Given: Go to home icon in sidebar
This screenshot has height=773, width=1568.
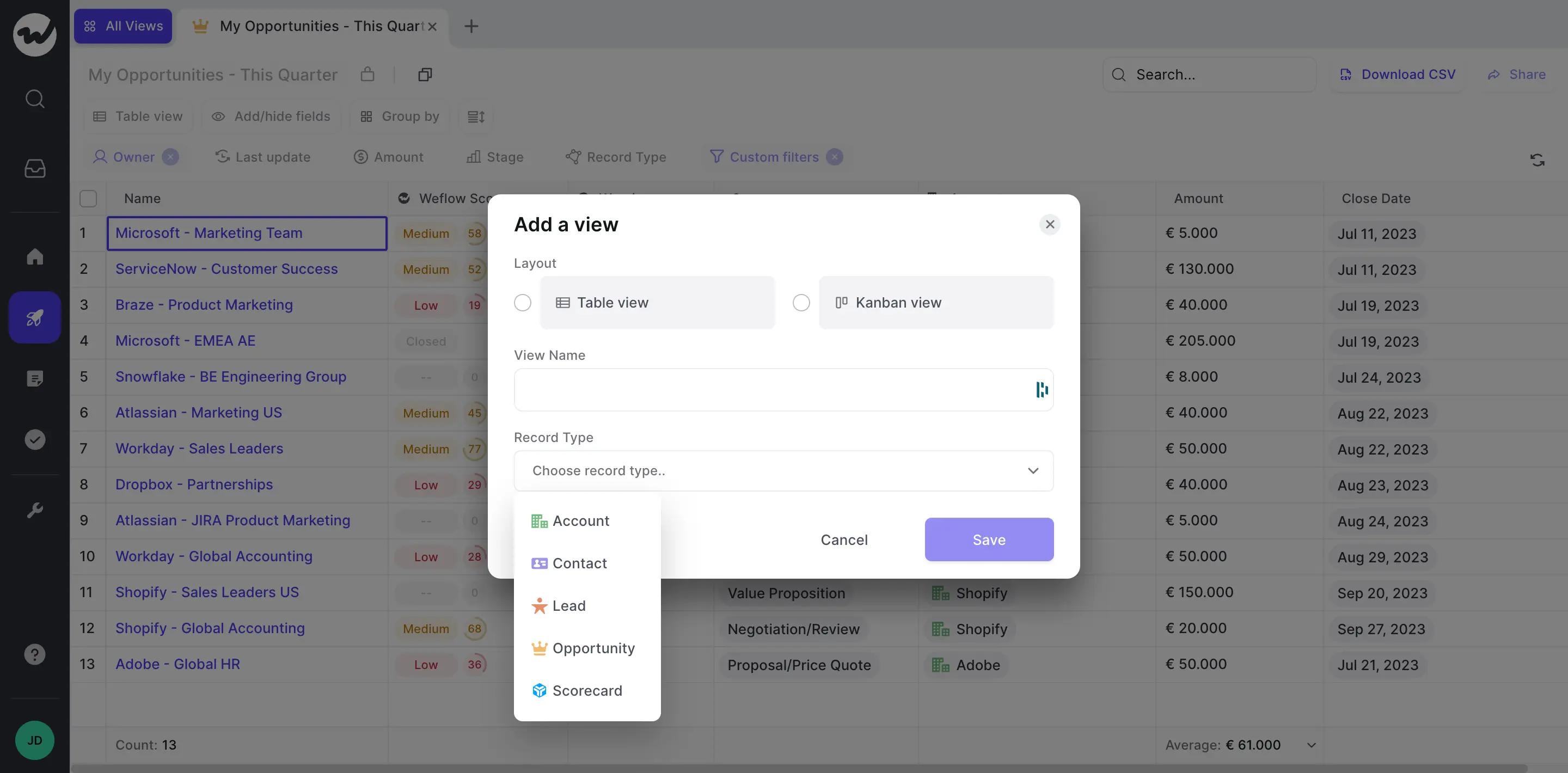Looking at the screenshot, I should tap(35, 257).
